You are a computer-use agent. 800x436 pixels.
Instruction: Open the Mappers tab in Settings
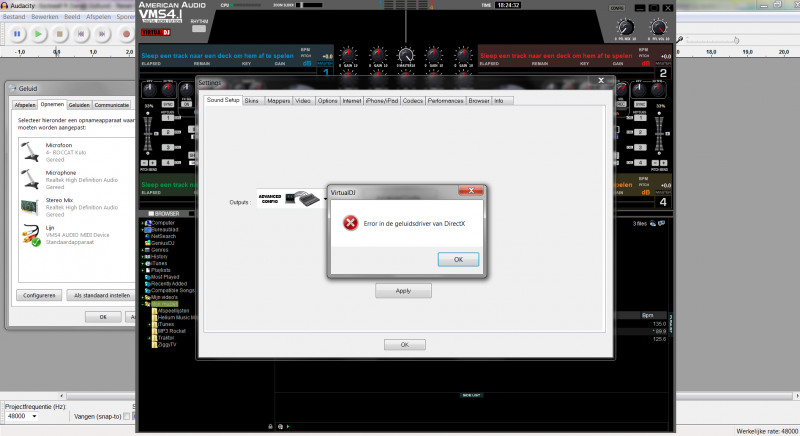pos(279,101)
